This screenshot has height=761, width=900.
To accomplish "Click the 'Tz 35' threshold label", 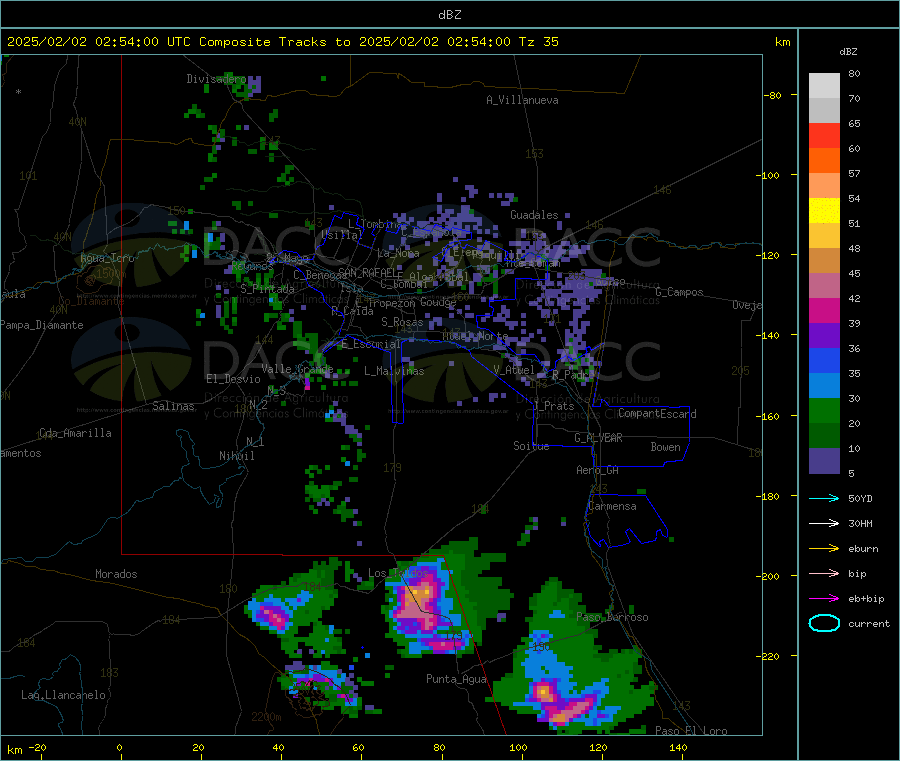I will point(538,42).
